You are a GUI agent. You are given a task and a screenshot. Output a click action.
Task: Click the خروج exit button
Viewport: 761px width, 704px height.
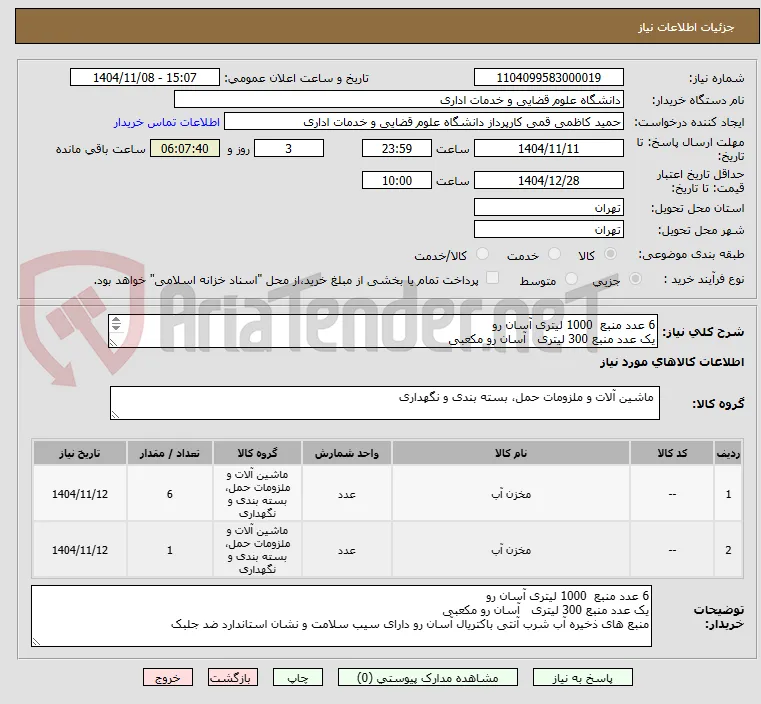(x=168, y=677)
